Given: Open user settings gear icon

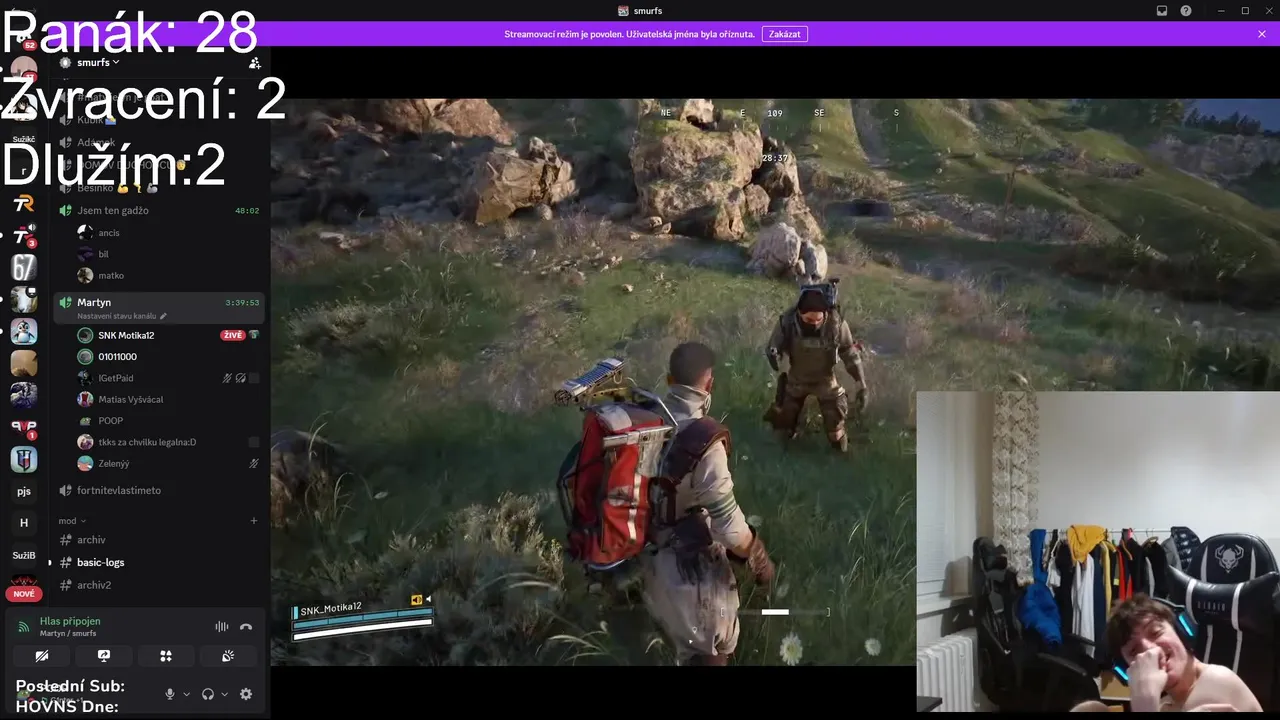Looking at the screenshot, I should [246, 694].
